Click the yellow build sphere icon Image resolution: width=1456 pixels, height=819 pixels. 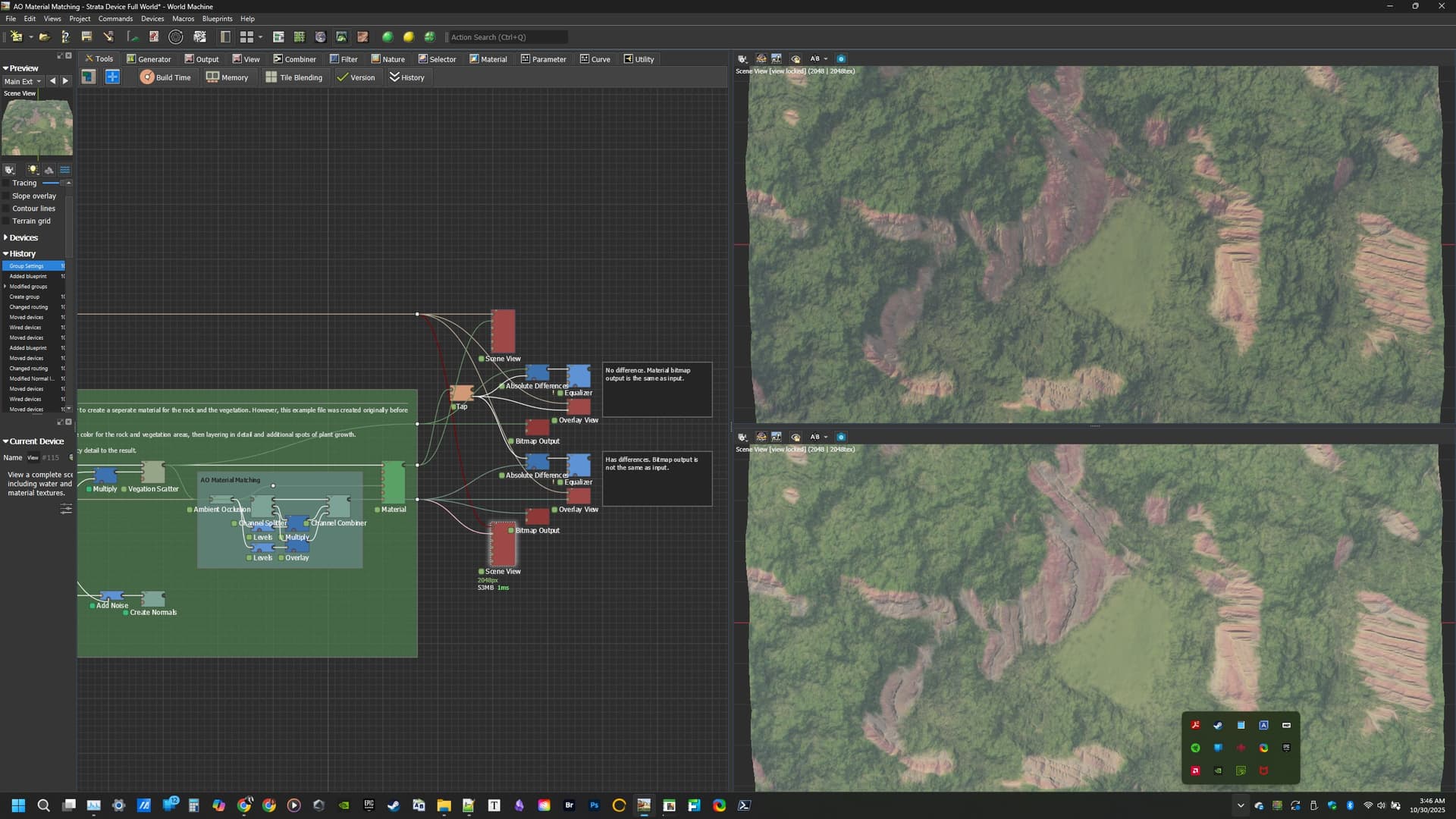pyautogui.click(x=409, y=36)
